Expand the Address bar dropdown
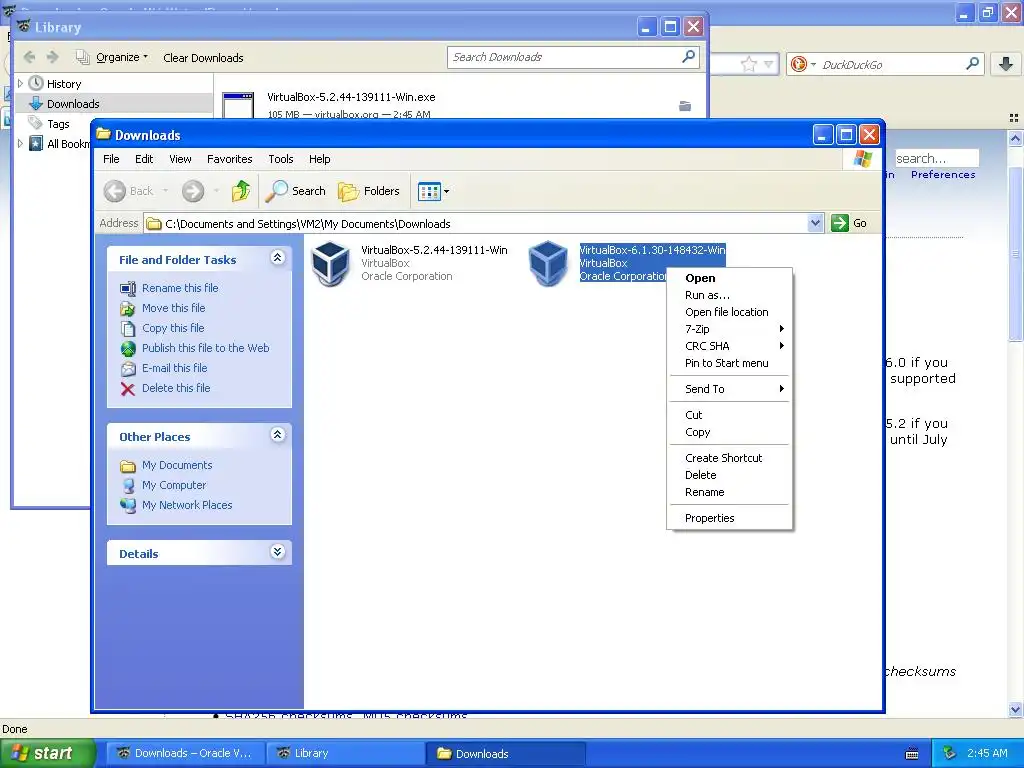Image resolution: width=1024 pixels, height=768 pixels. [x=815, y=223]
